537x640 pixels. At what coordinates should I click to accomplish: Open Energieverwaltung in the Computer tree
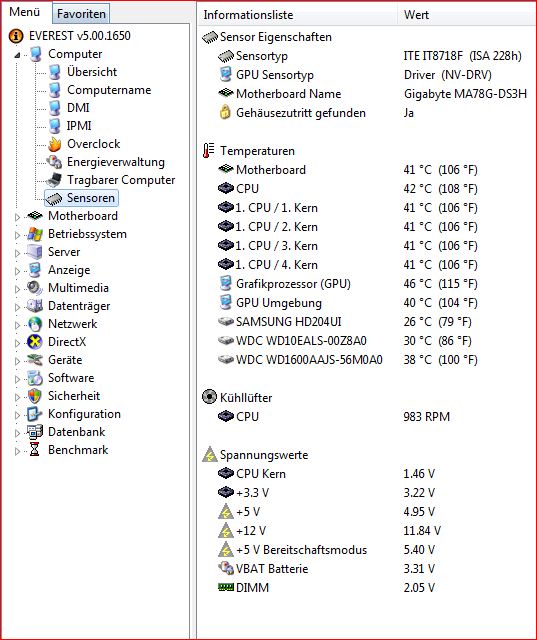click(116, 162)
